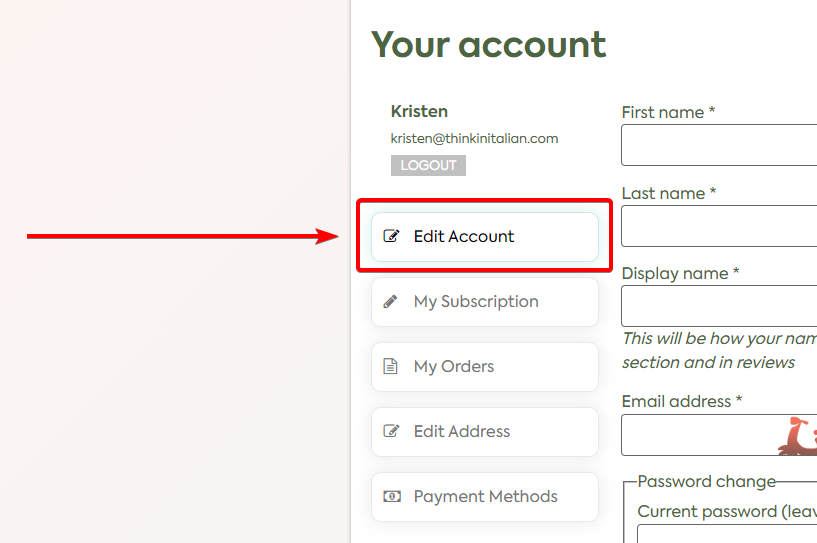Click the edit icon beside Edit Address
817x543 pixels.
tap(391, 432)
